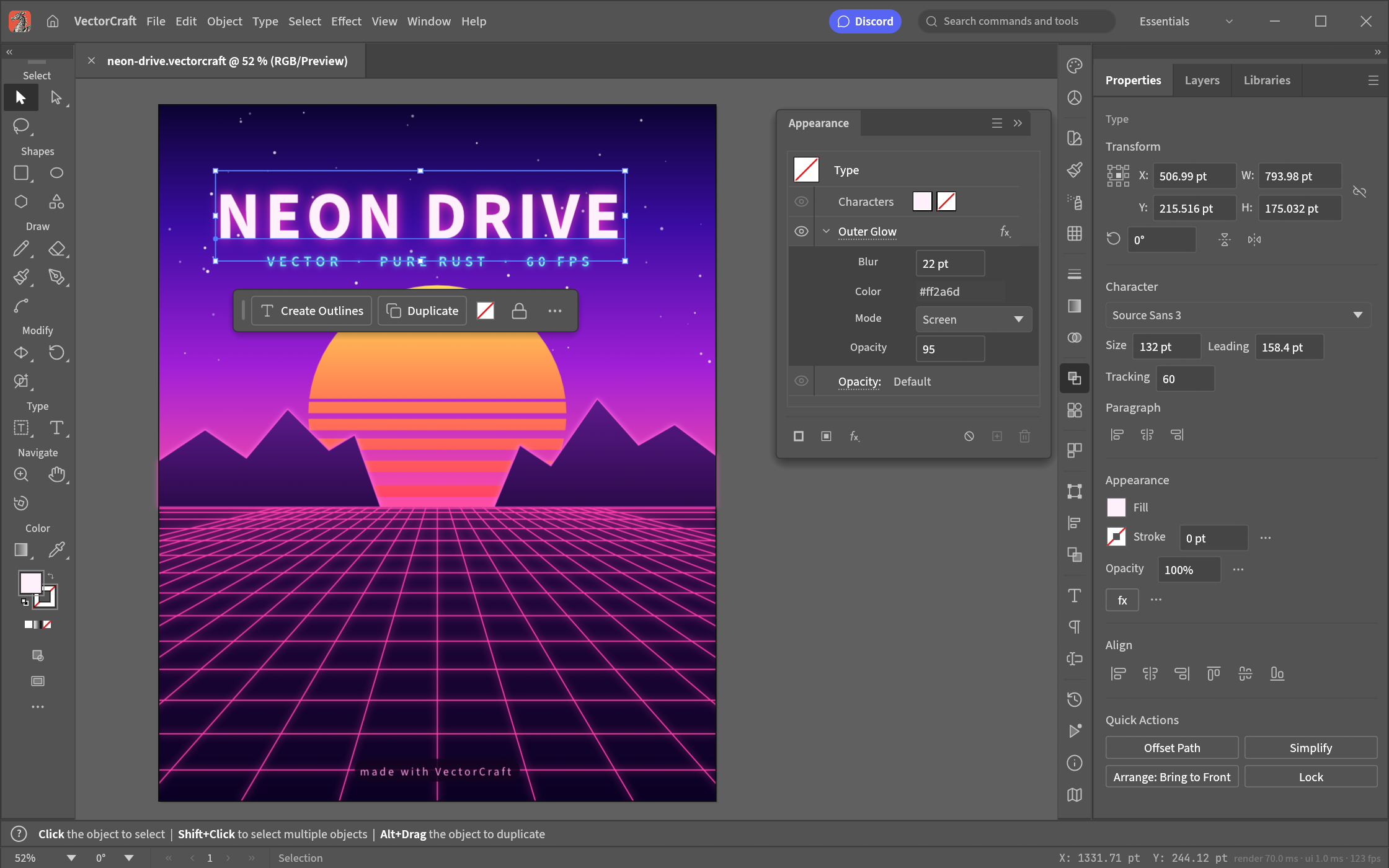Select the Gradient tool
Image resolution: width=1389 pixels, height=868 pixels.
tap(21, 550)
